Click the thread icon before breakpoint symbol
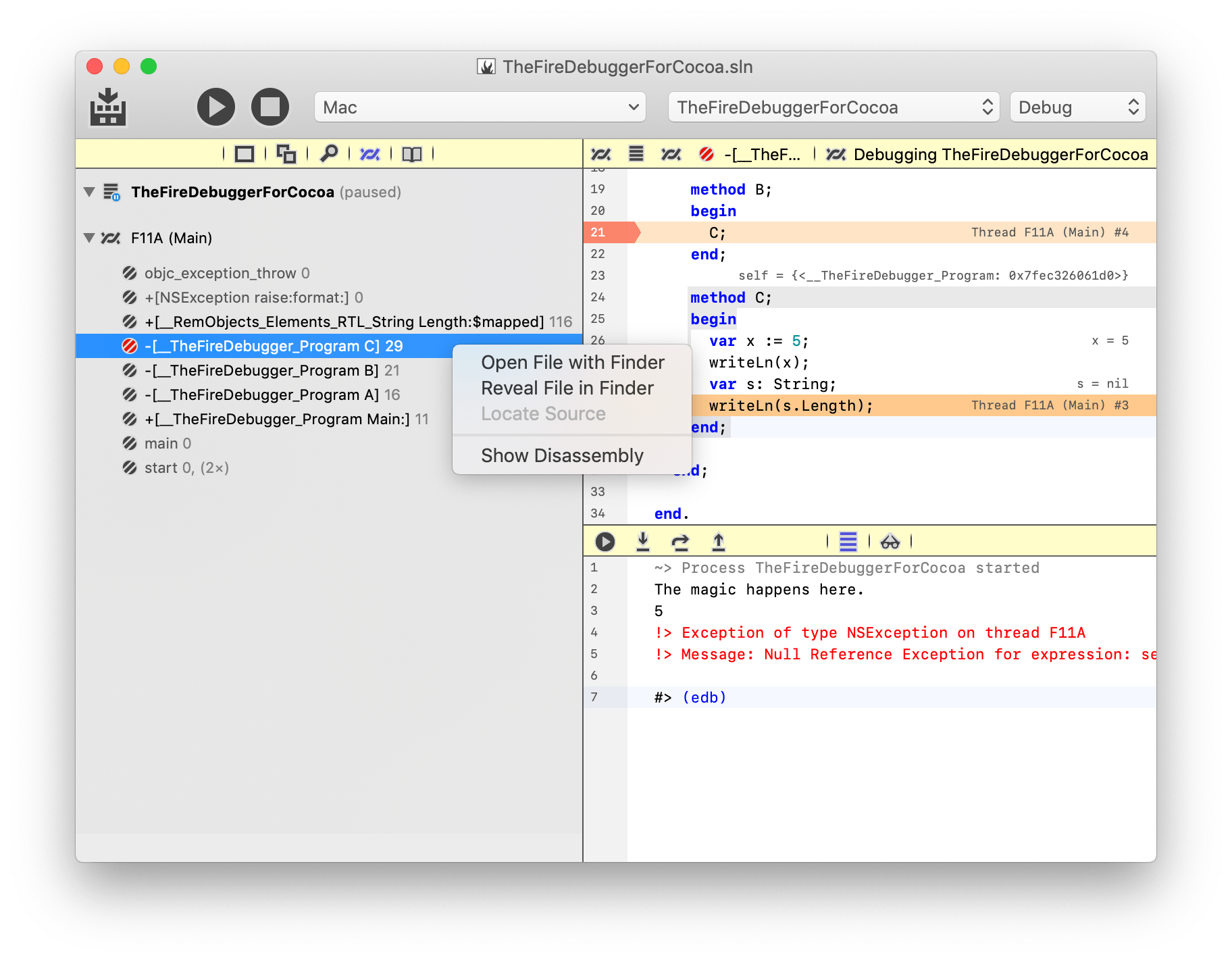 coord(671,154)
